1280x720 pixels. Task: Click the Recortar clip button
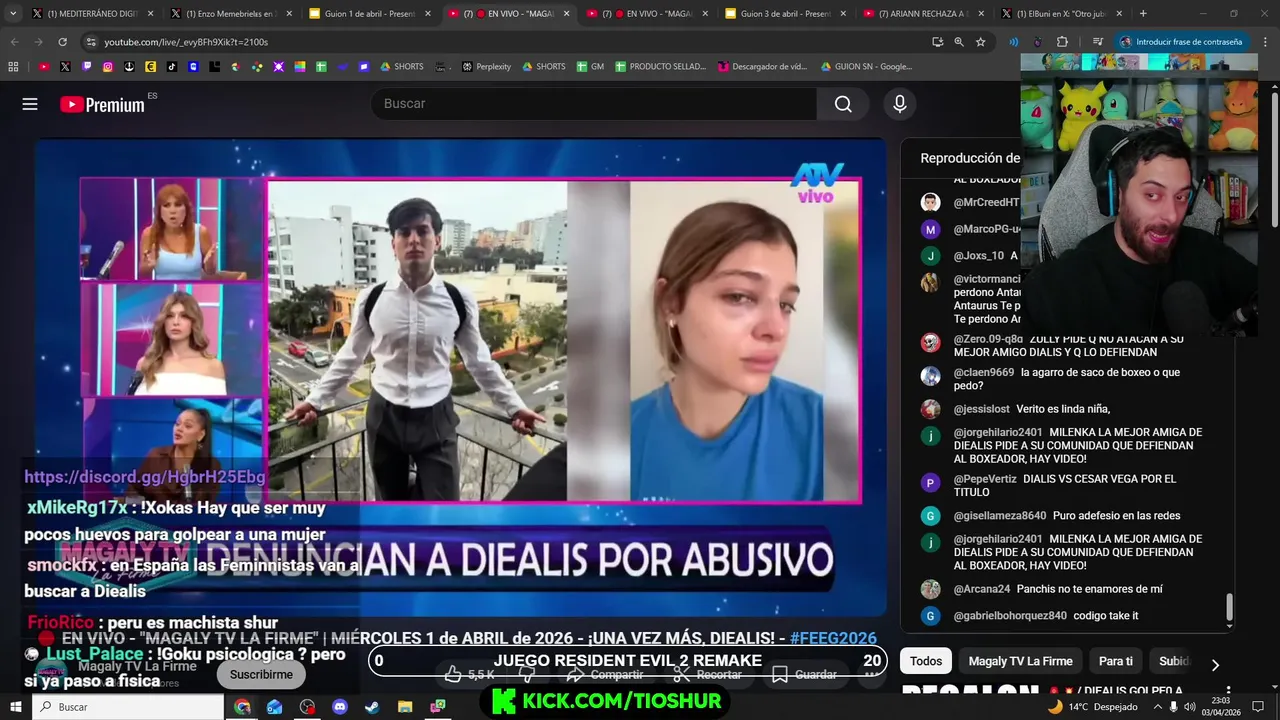708,675
